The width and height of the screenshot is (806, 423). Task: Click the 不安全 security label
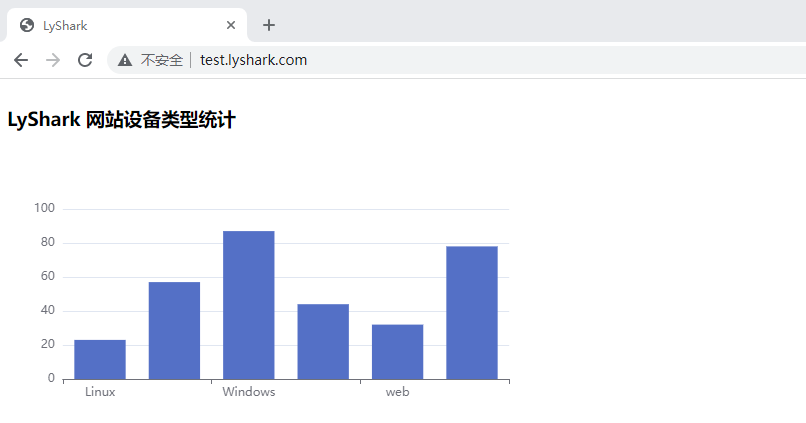coord(161,60)
